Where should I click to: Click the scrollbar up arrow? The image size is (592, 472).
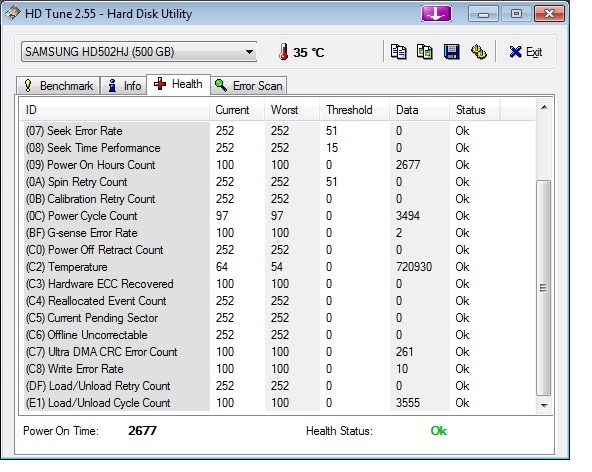point(544,108)
